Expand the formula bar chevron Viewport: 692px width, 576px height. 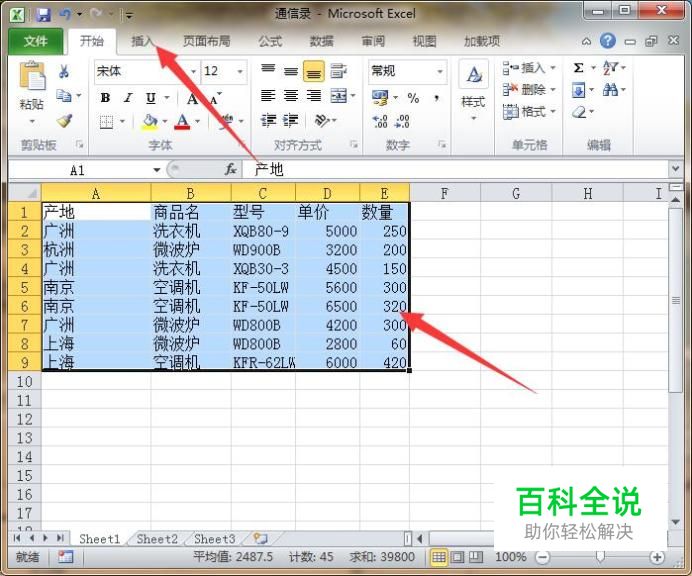pos(675,169)
